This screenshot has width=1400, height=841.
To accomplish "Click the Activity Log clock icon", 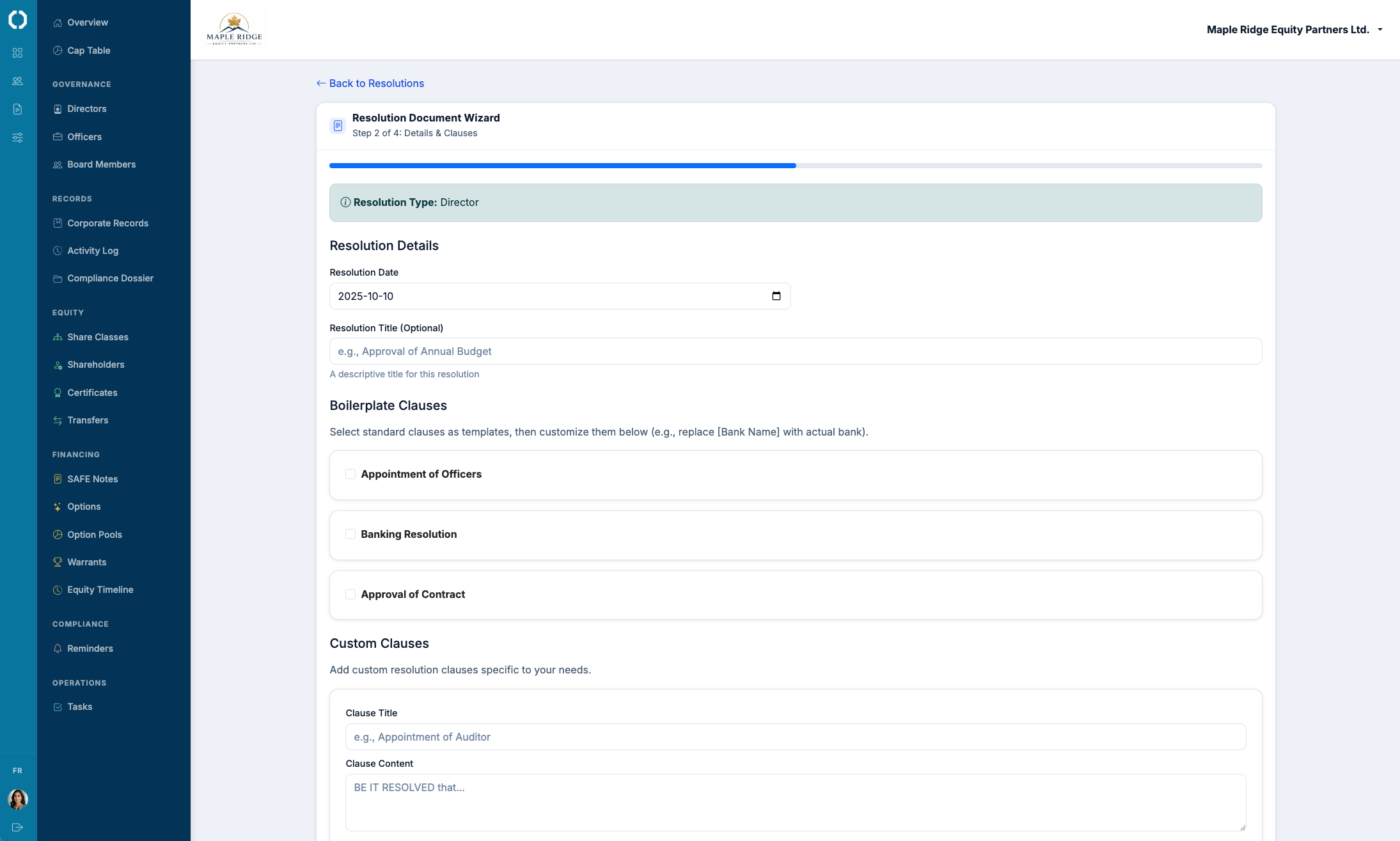I will [x=58, y=251].
